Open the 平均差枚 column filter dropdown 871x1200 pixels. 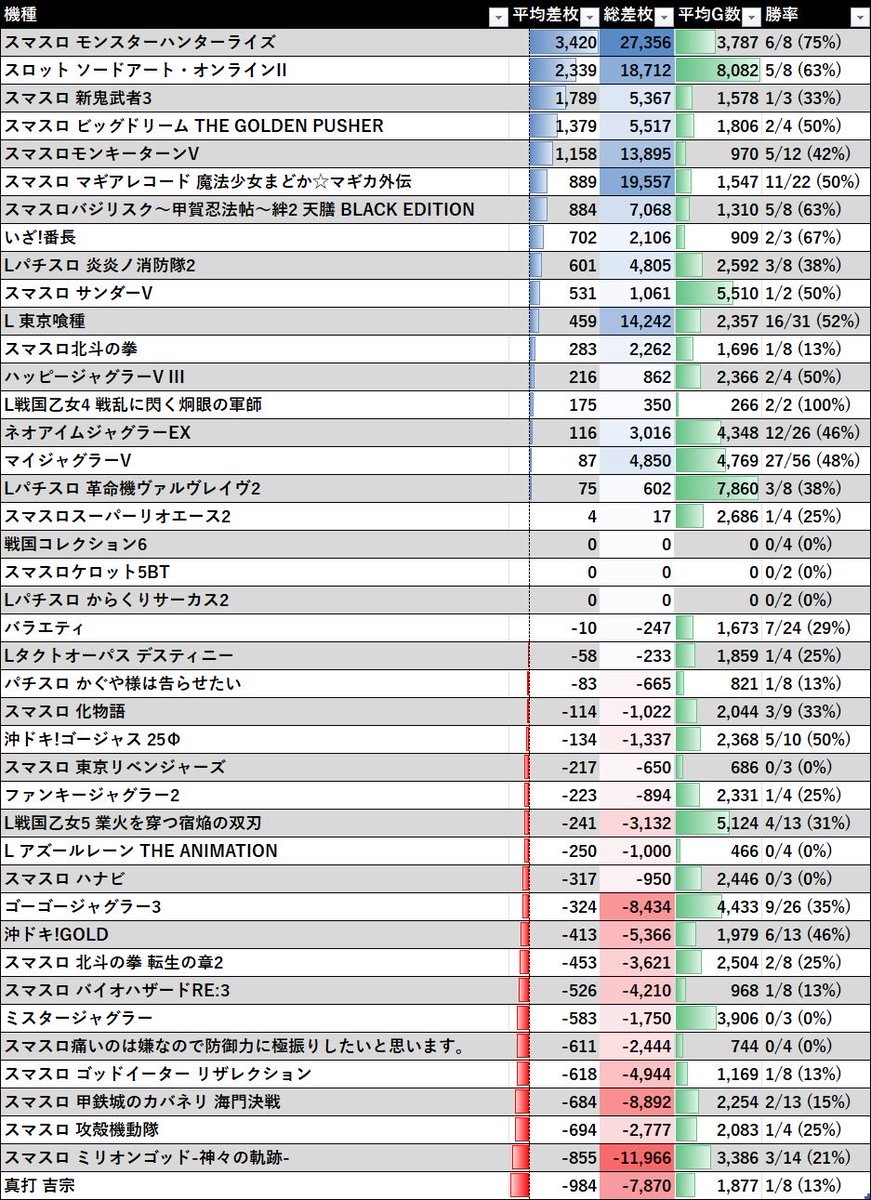coord(589,17)
